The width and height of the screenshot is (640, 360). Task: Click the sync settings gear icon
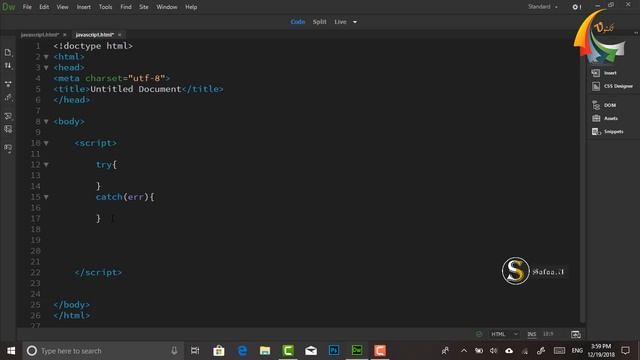576,7
